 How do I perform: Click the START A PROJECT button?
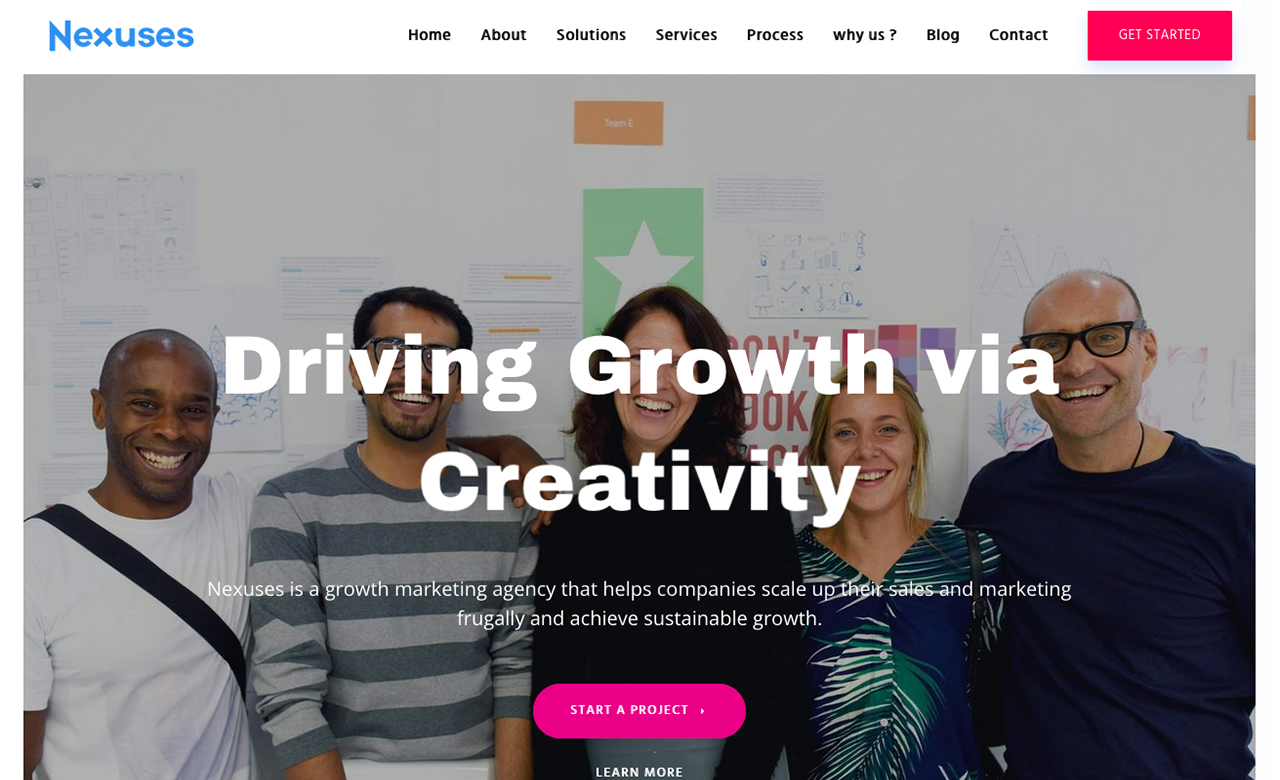[639, 711]
